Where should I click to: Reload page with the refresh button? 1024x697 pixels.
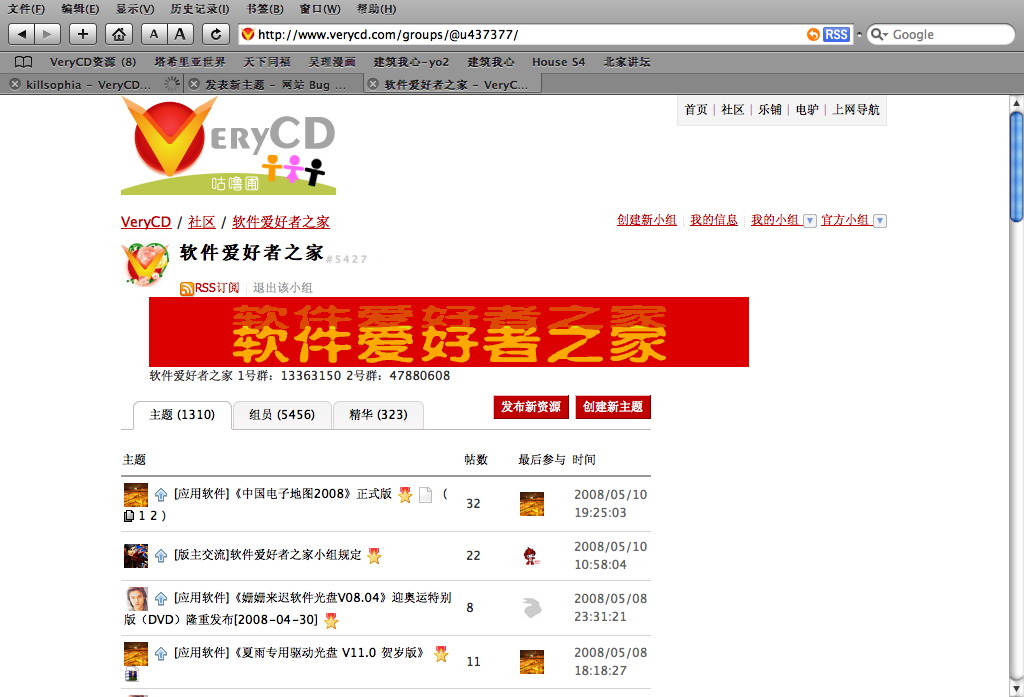coord(216,34)
